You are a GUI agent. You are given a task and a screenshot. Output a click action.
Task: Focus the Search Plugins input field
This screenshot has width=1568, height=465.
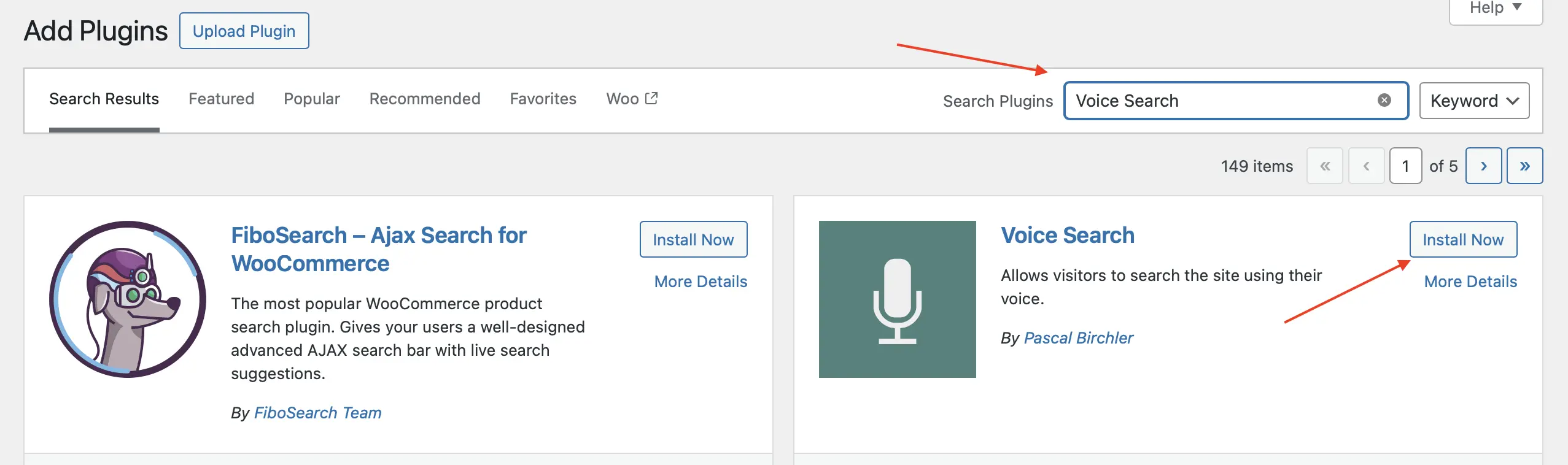(1236, 101)
